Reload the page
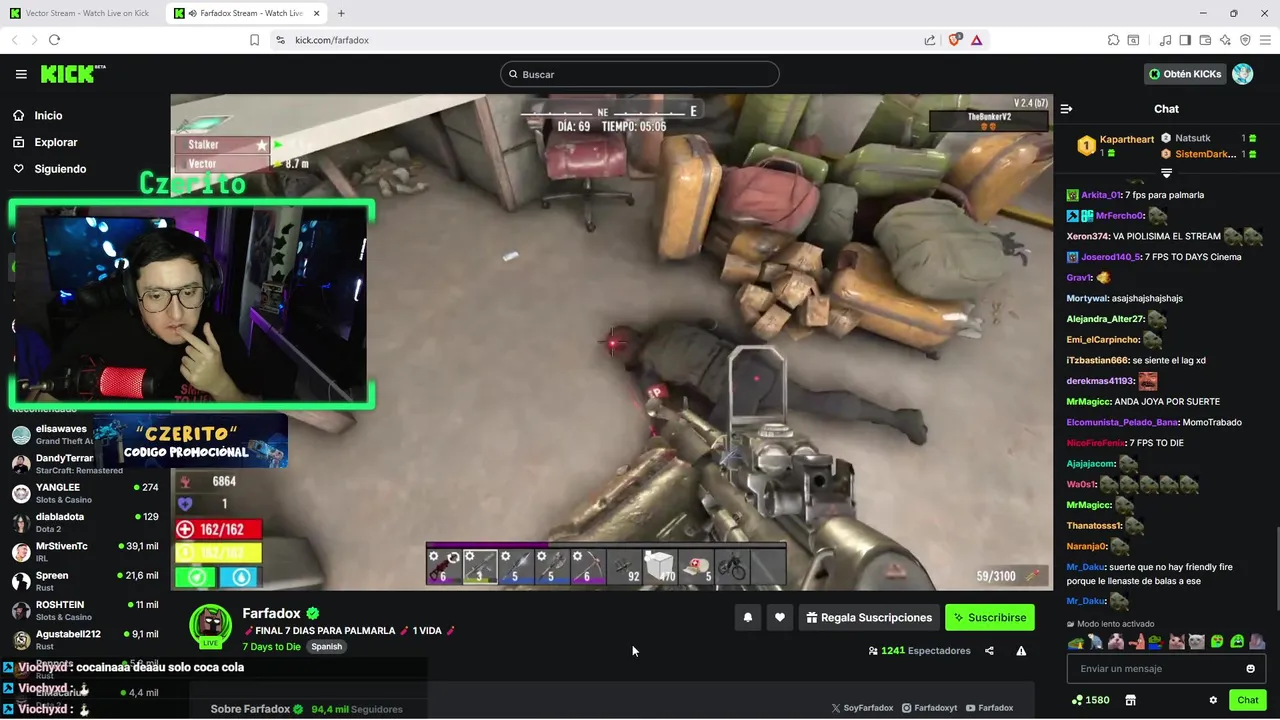1280x720 pixels. tap(54, 40)
